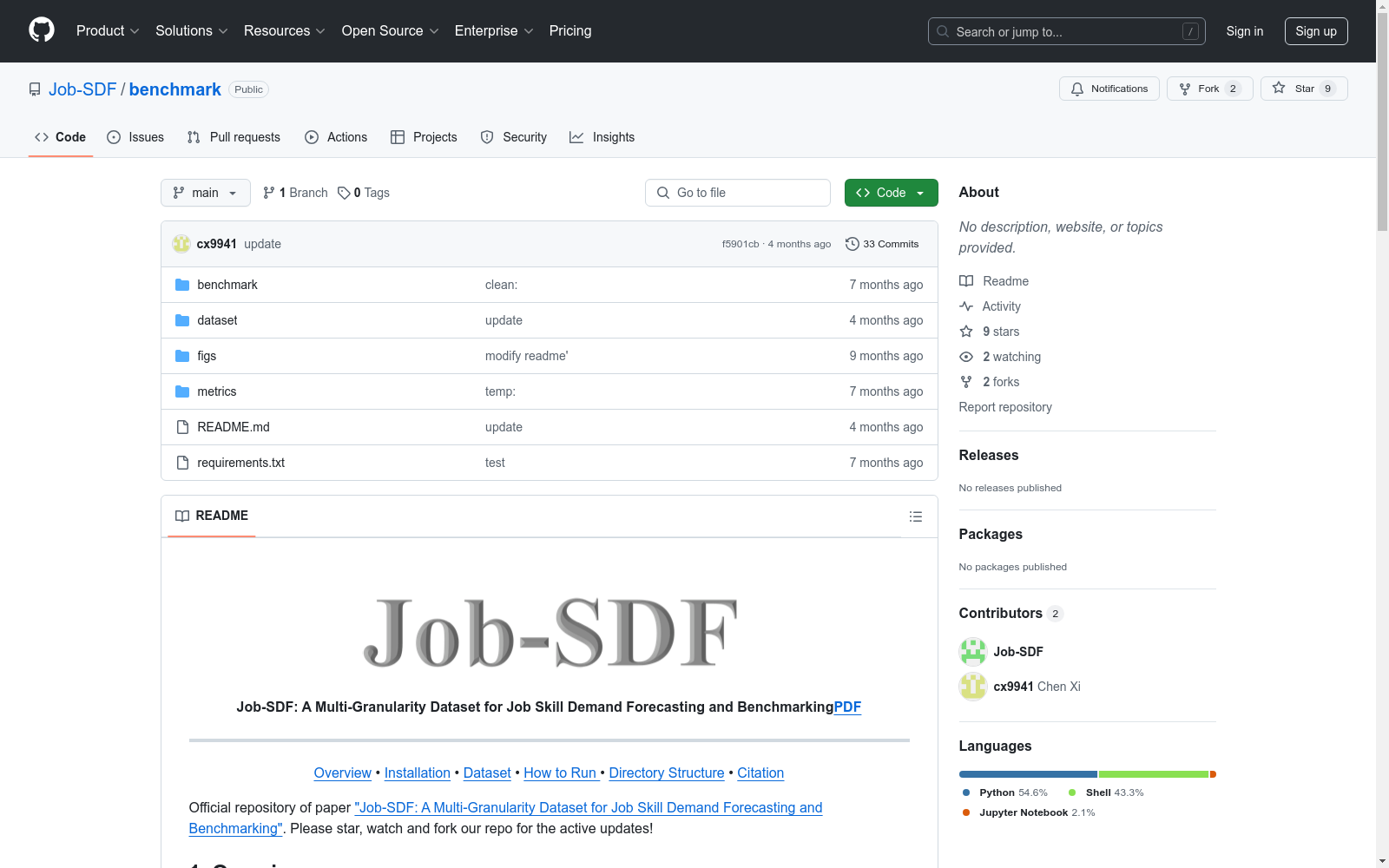This screenshot has height=868, width=1389.
Task: Jump to Directory Structure section
Action: [667, 773]
